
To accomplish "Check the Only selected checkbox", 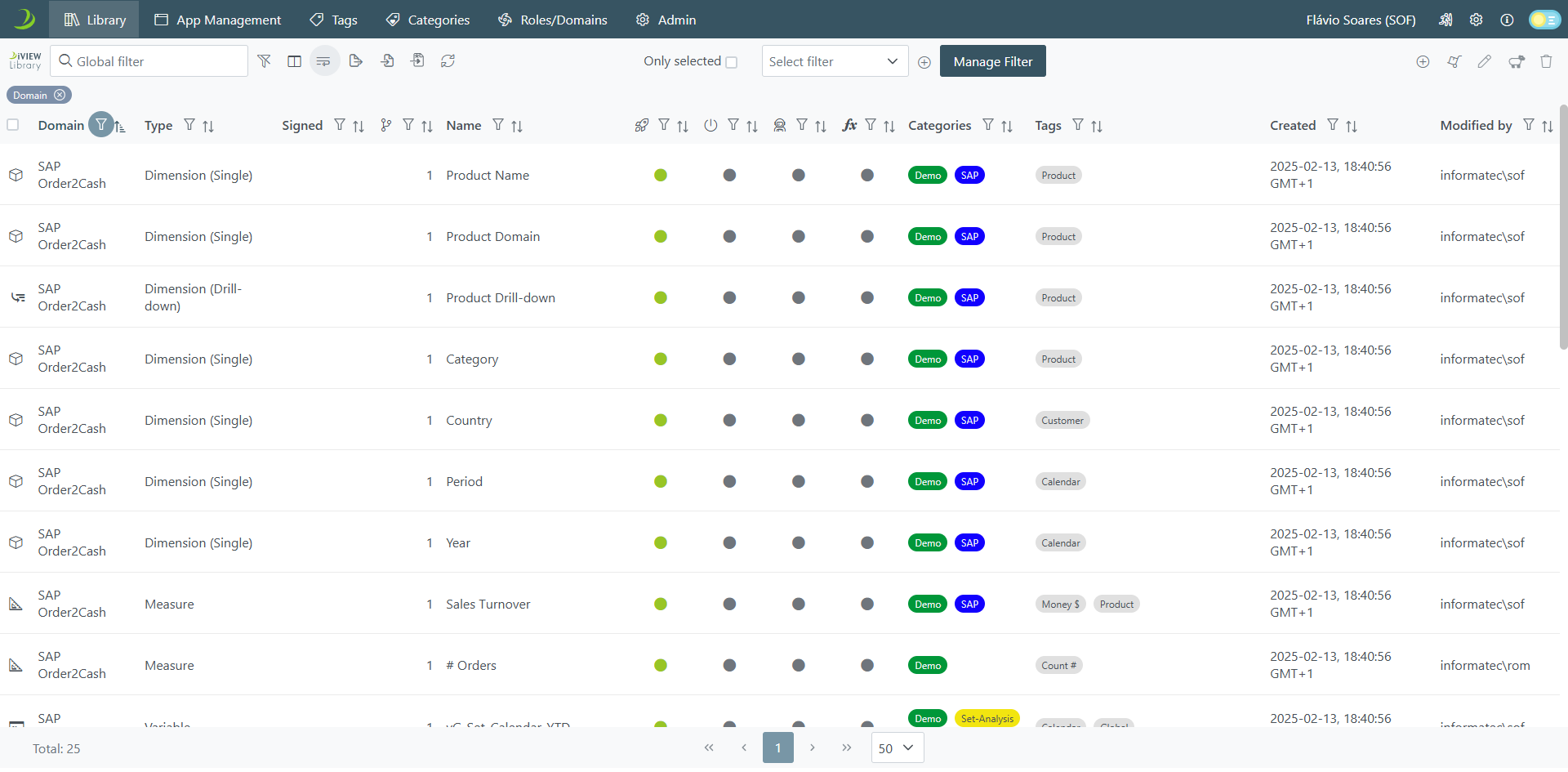I will [731, 62].
